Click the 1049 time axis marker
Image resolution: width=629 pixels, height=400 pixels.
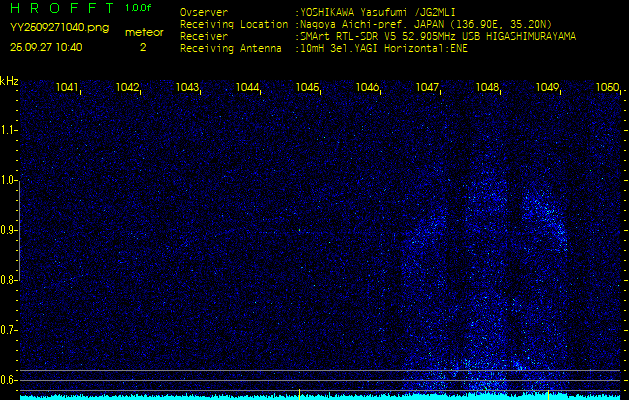click(548, 87)
